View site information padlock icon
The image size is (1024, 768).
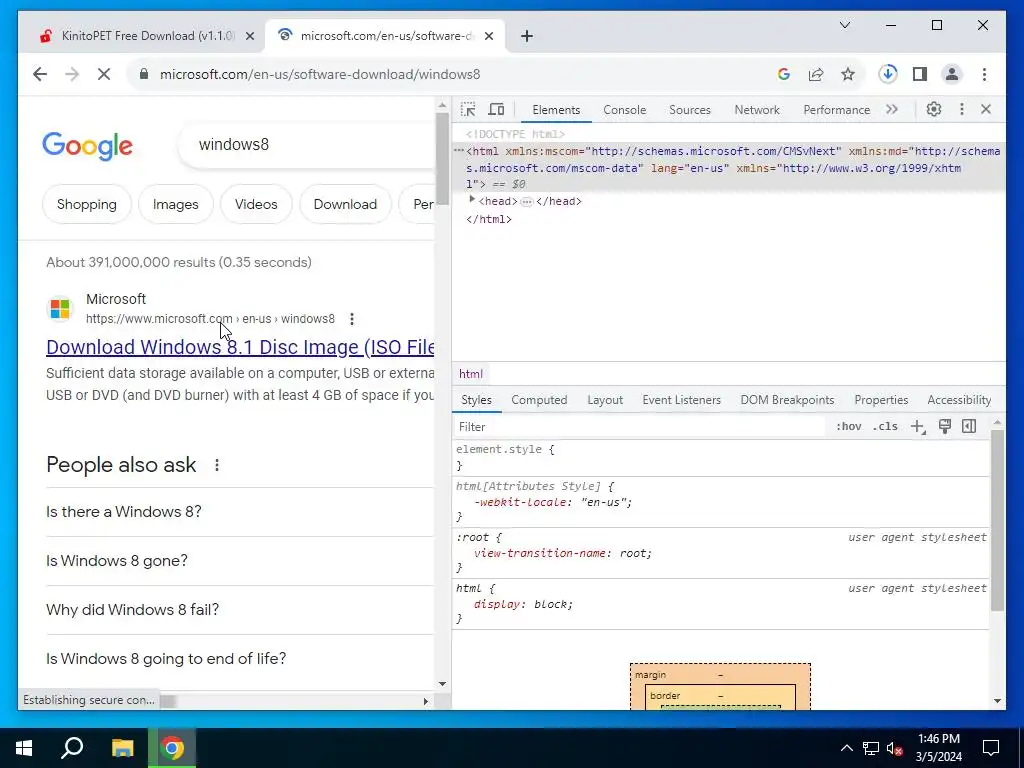[x=144, y=74]
